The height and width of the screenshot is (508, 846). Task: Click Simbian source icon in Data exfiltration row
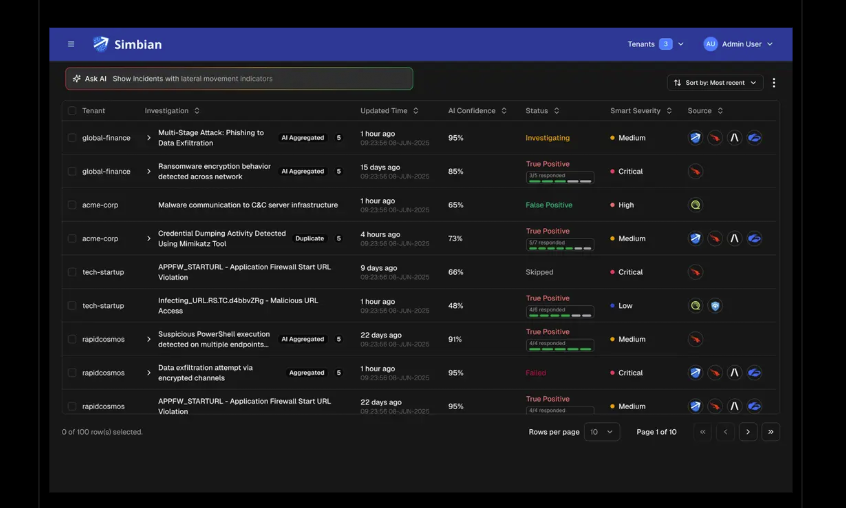[x=695, y=373]
